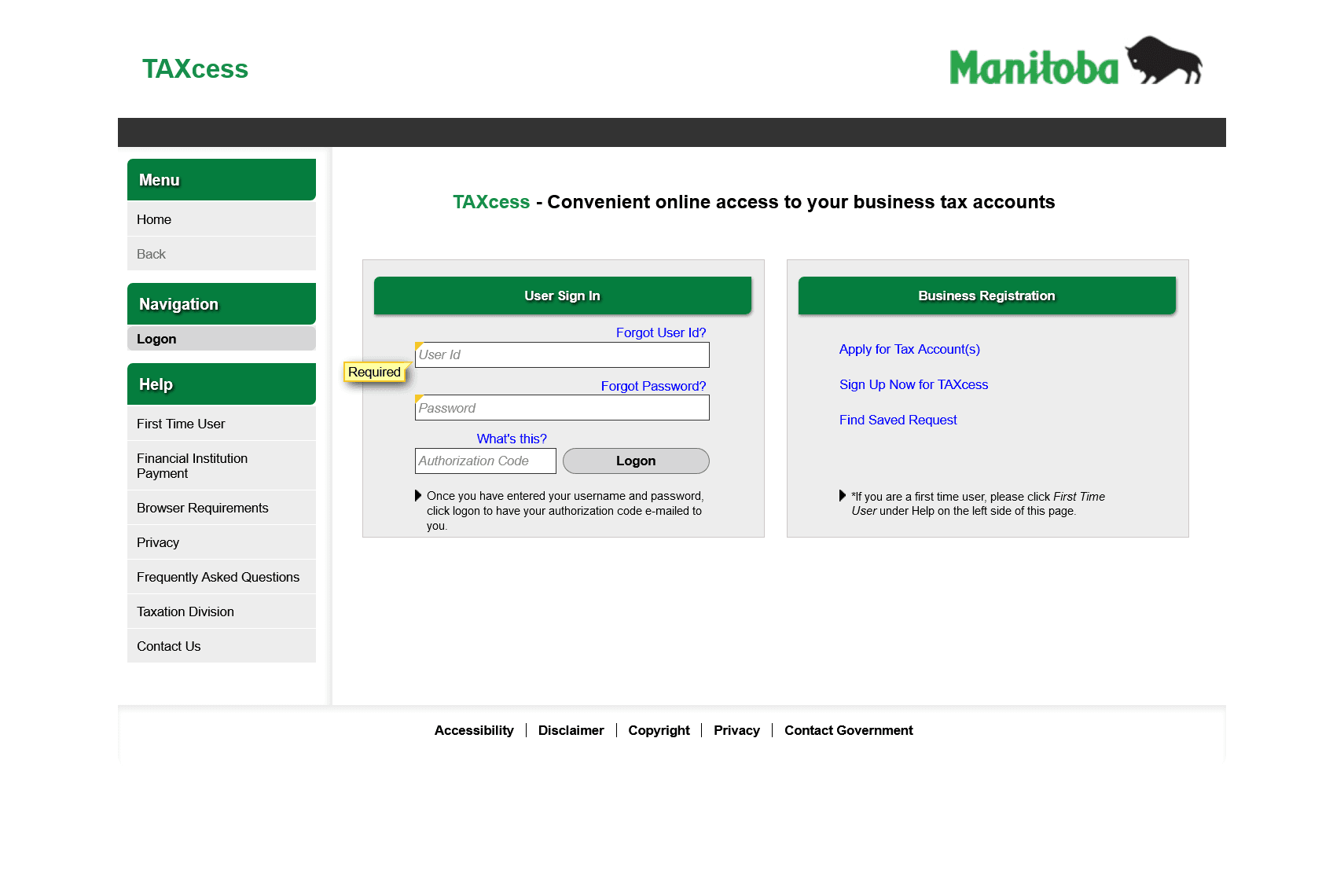View Browser Requirements

(222, 508)
